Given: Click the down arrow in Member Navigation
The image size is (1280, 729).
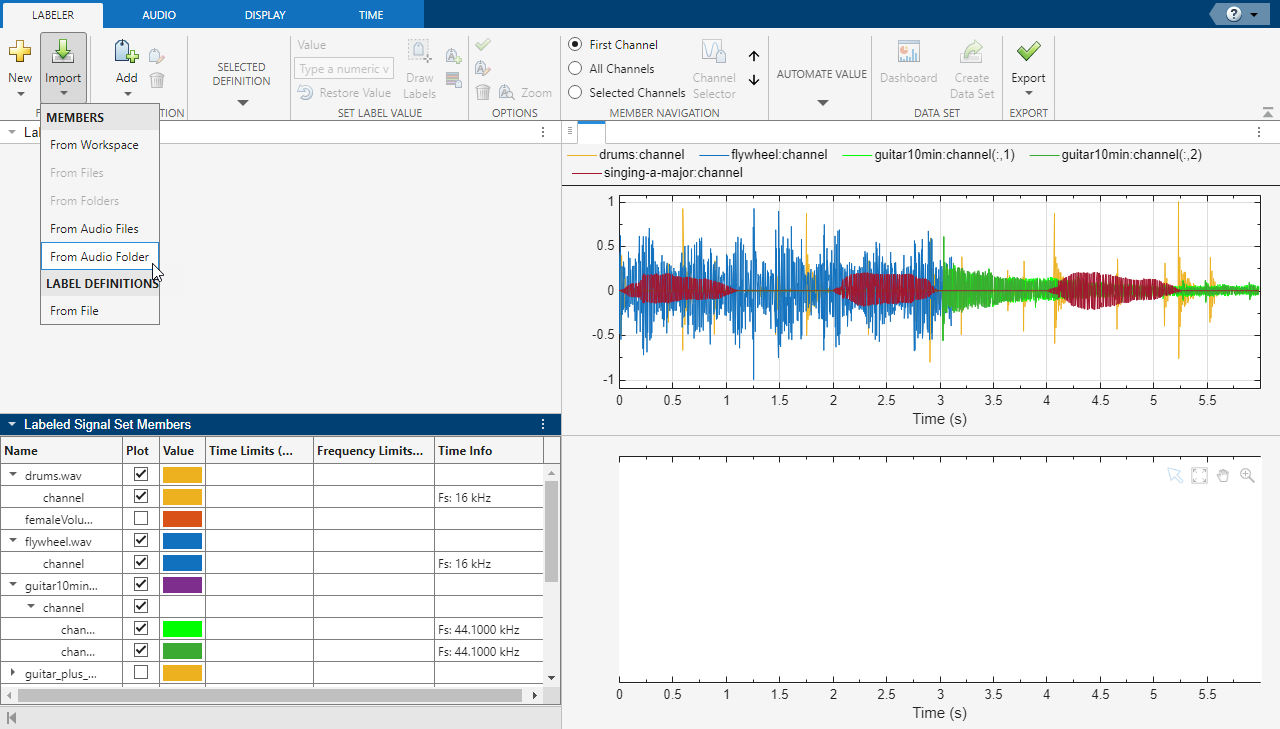Looking at the screenshot, I should (754, 80).
